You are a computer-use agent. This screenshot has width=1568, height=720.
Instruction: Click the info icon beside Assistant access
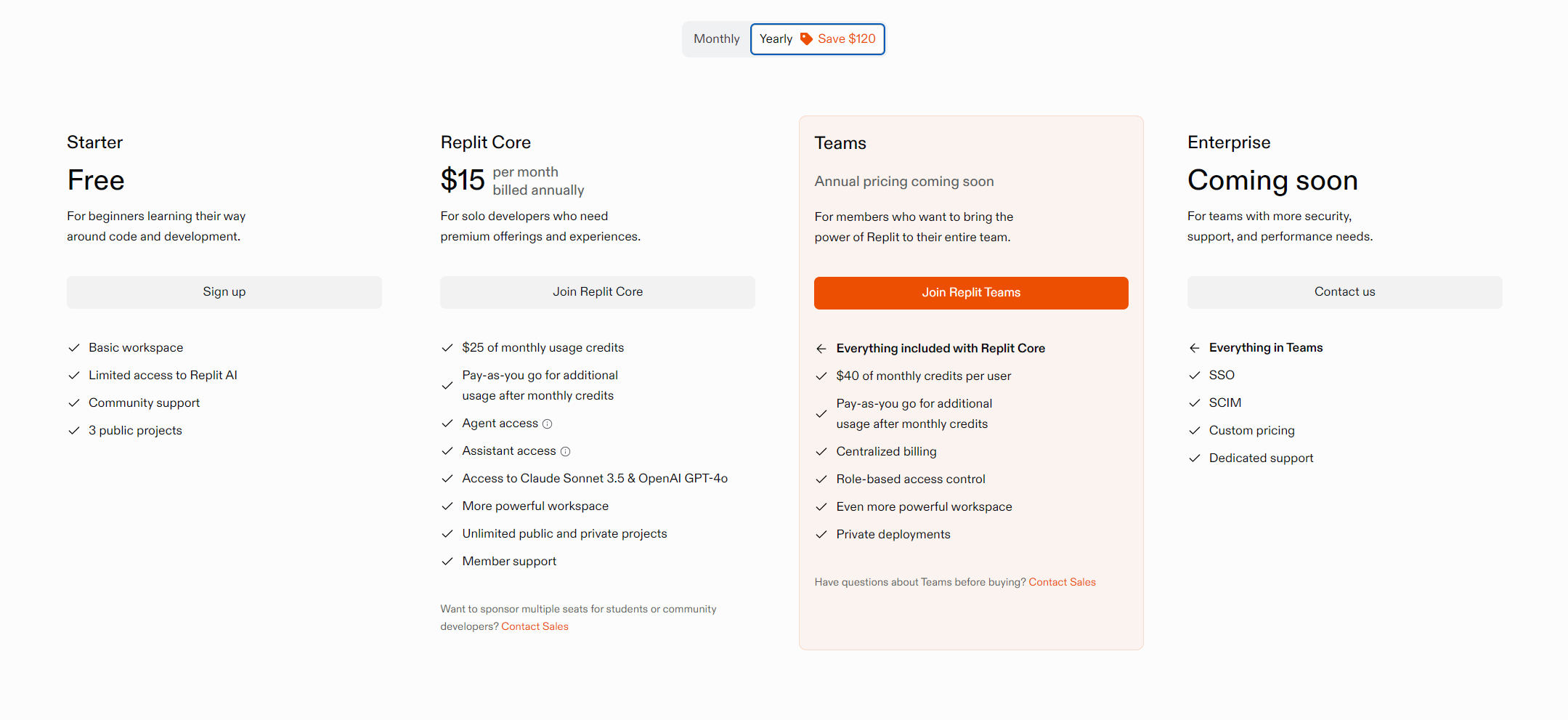click(x=566, y=451)
